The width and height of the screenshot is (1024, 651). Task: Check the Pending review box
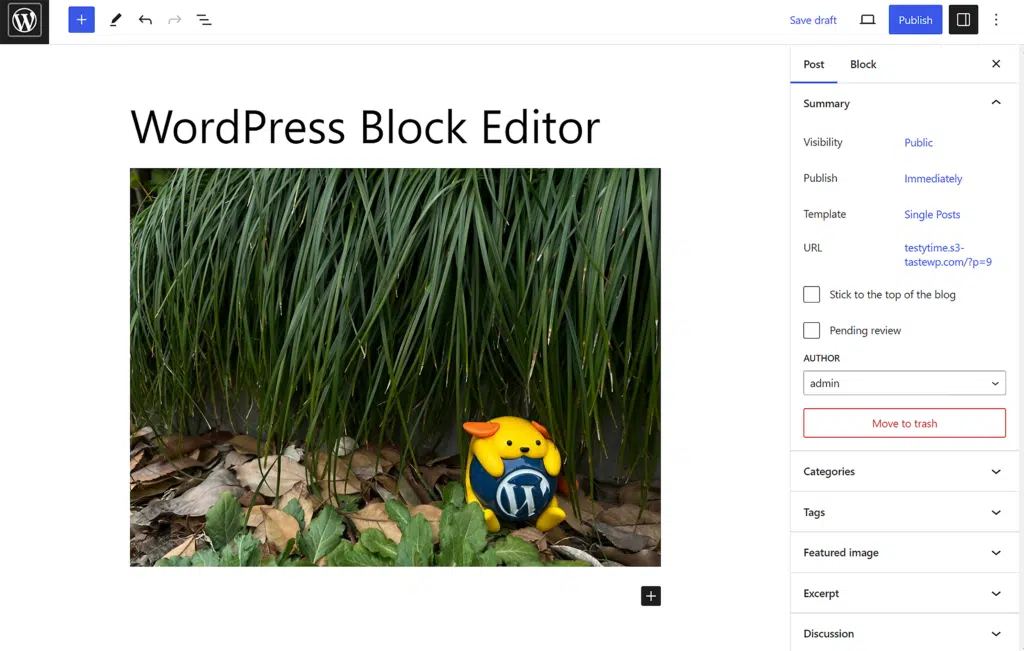tap(812, 331)
